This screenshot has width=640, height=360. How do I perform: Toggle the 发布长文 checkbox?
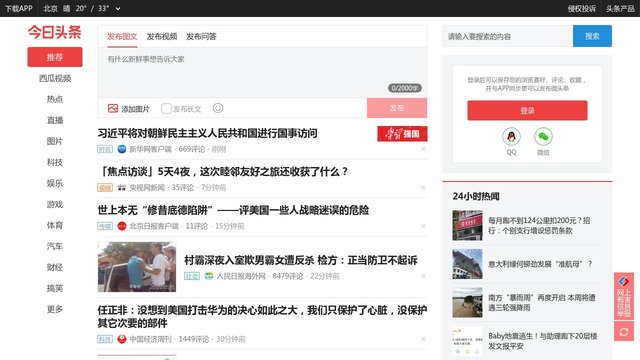[166, 108]
